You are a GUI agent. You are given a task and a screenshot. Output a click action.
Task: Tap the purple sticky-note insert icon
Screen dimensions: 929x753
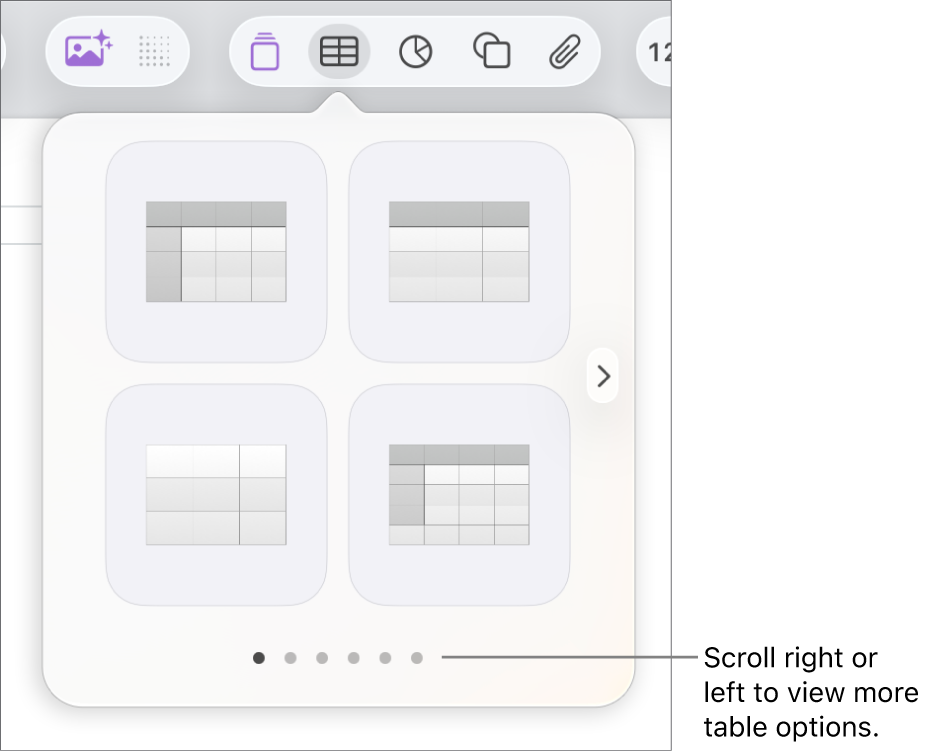pyautogui.click(x=264, y=51)
